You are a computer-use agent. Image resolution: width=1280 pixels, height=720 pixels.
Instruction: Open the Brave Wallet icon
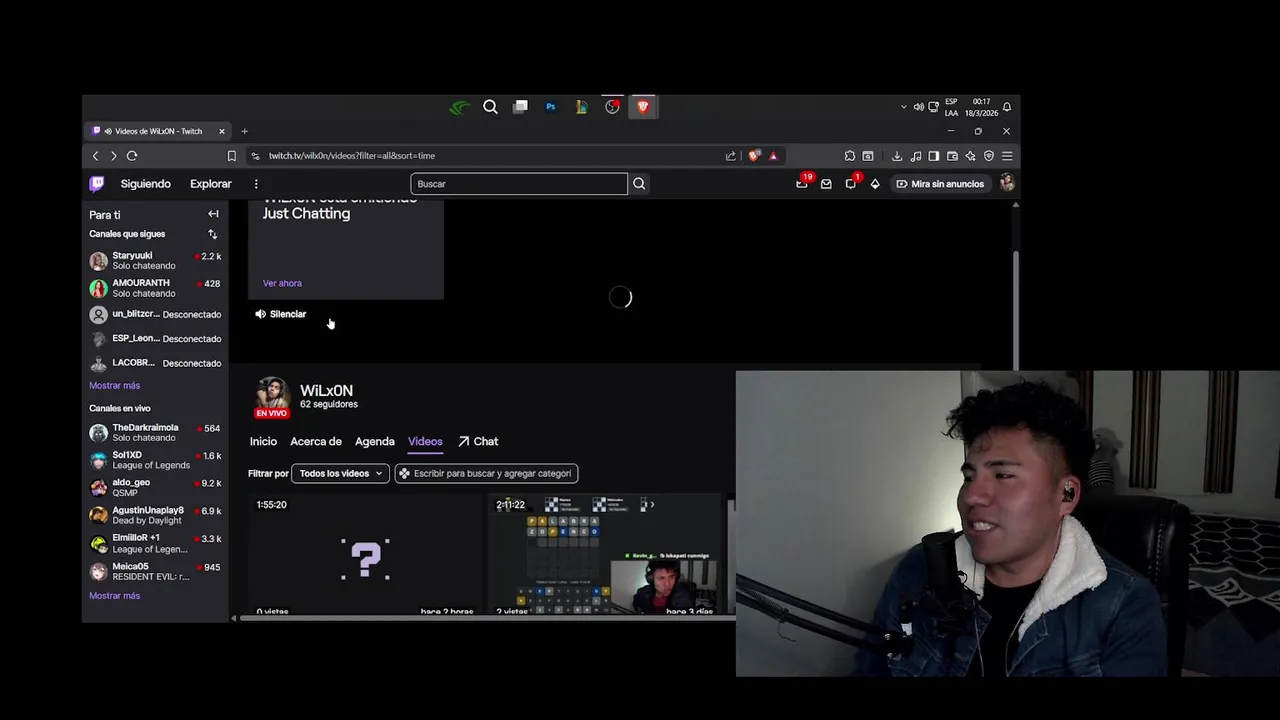(x=953, y=156)
